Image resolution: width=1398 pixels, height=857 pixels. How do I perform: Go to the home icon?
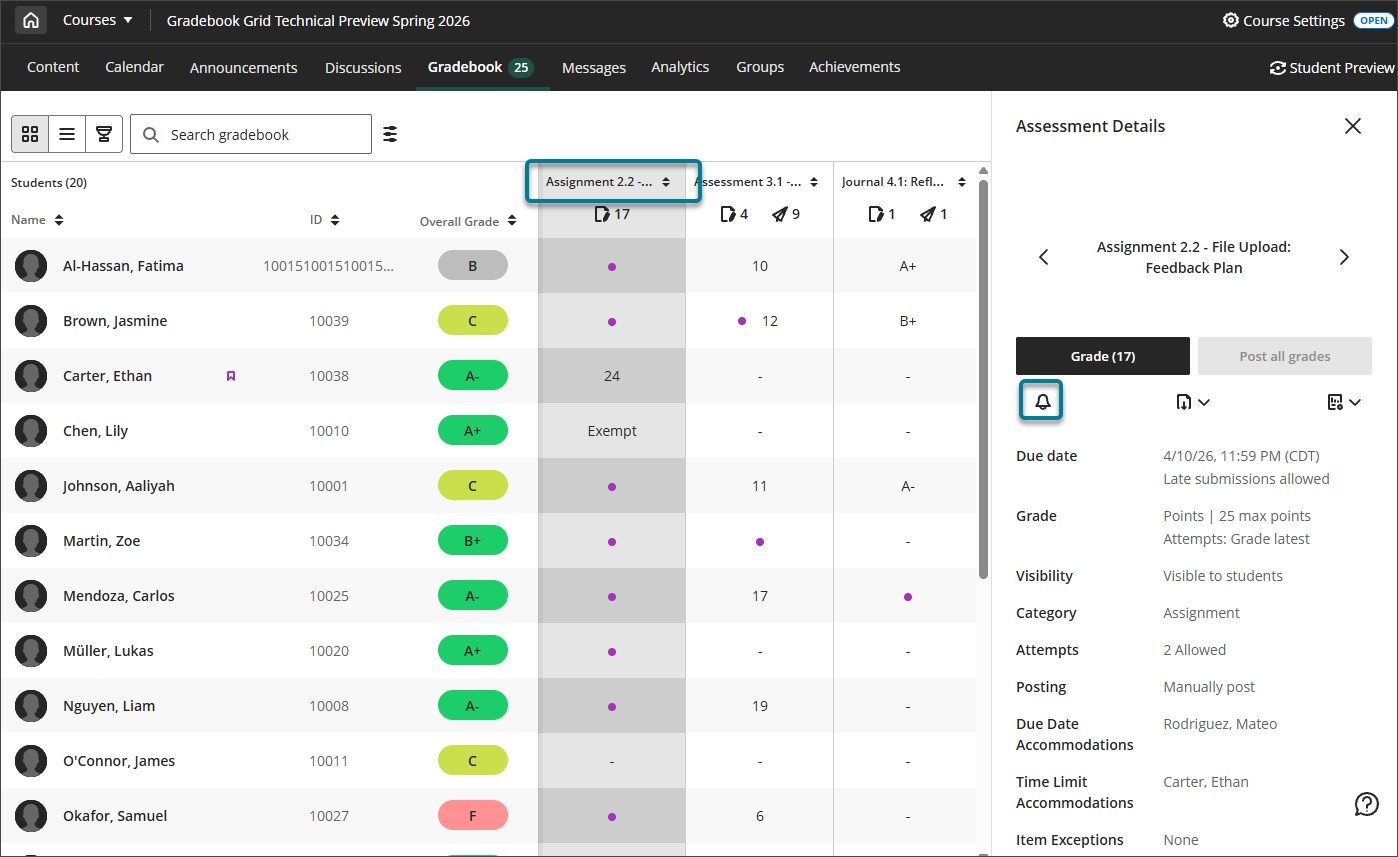click(x=31, y=20)
